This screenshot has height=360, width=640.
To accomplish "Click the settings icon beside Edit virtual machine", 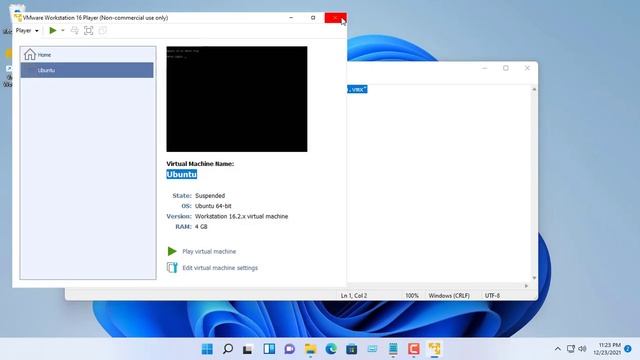I will pyautogui.click(x=172, y=267).
